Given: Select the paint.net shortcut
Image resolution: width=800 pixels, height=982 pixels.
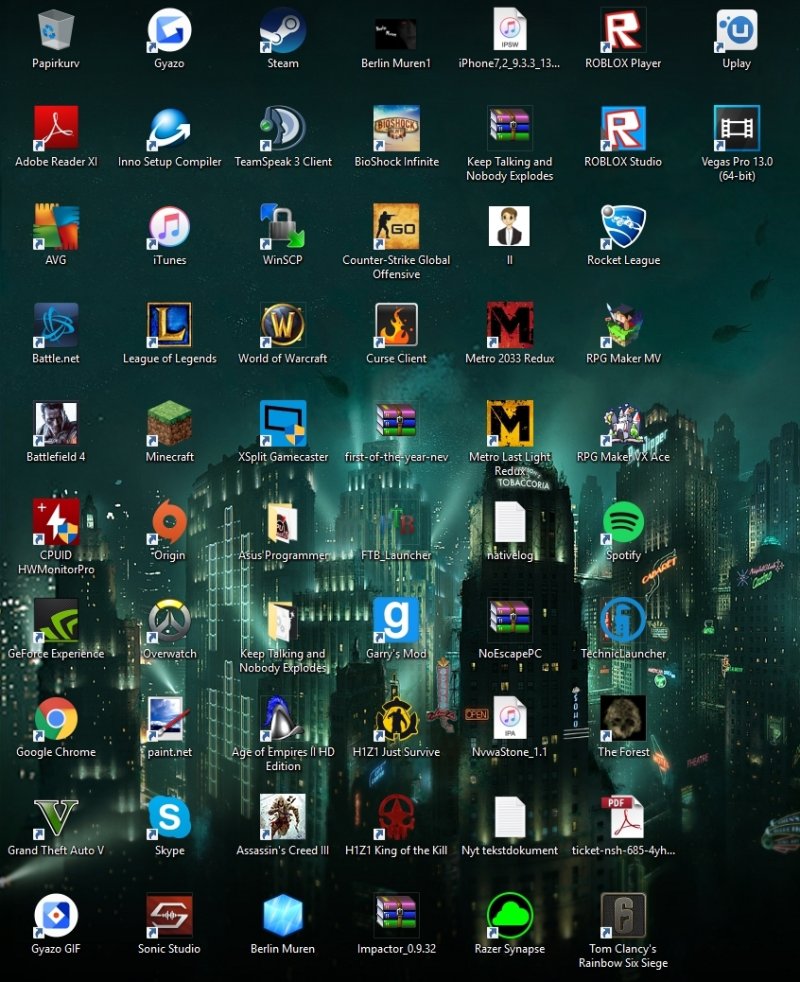Looking at the screenshot, I should click(x=169, y=718).
